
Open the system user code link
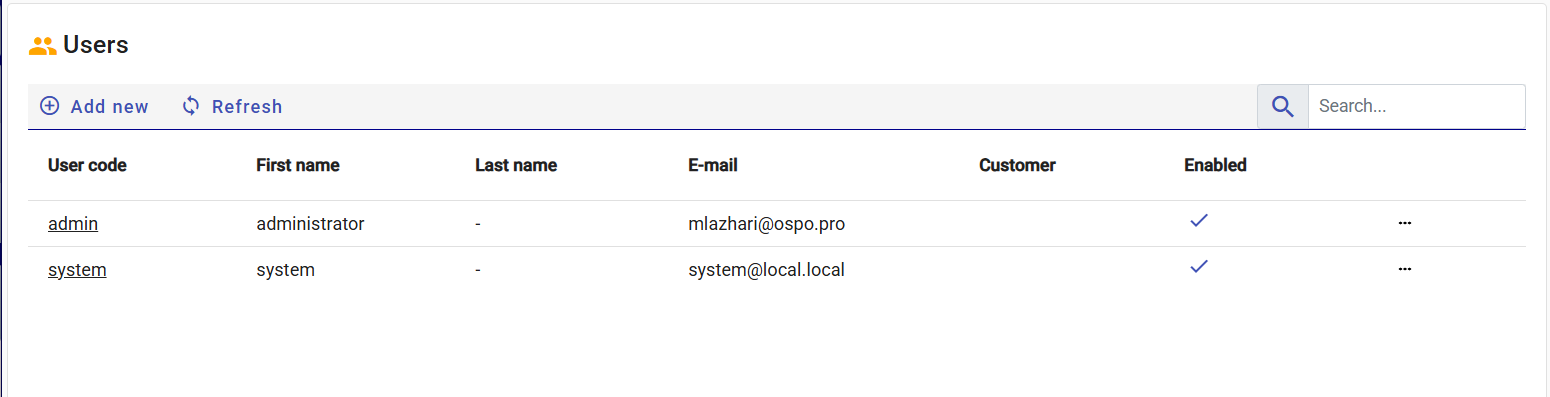(77, 270)
